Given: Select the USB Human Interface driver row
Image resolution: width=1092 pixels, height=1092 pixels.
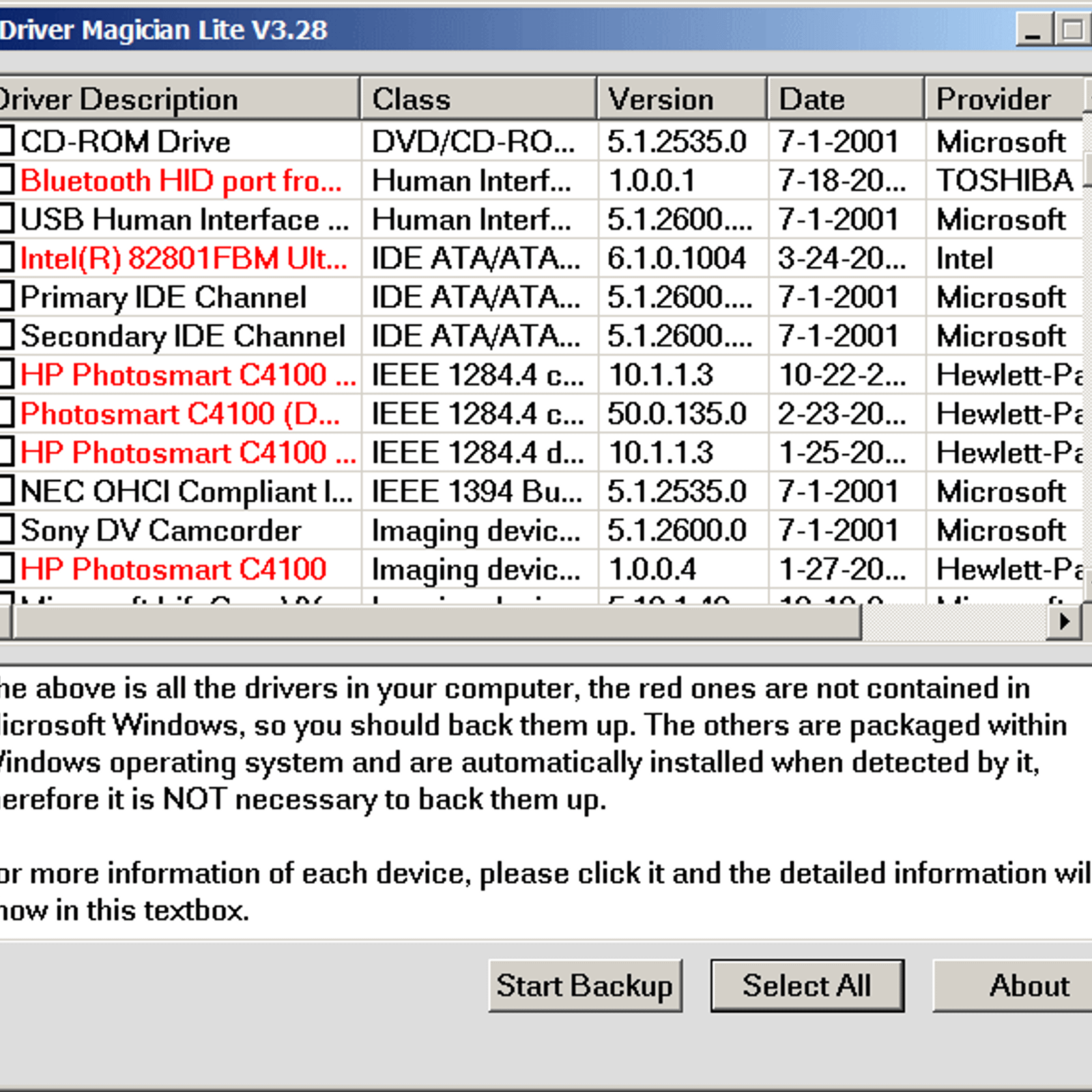Looking at the screenshot, I should (x=183, y=219).
